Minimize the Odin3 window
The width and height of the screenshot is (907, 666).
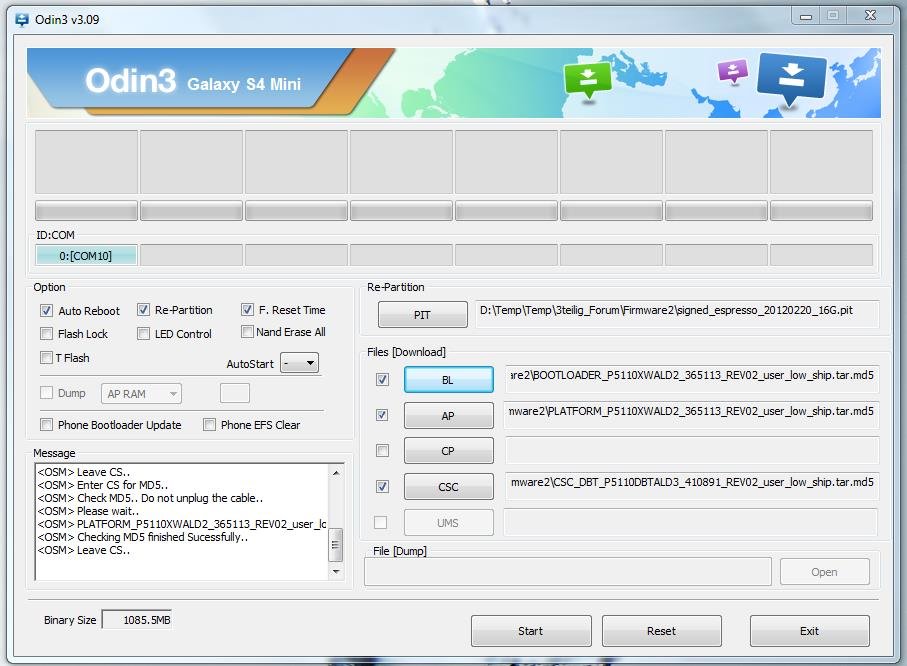coord(806,16)
